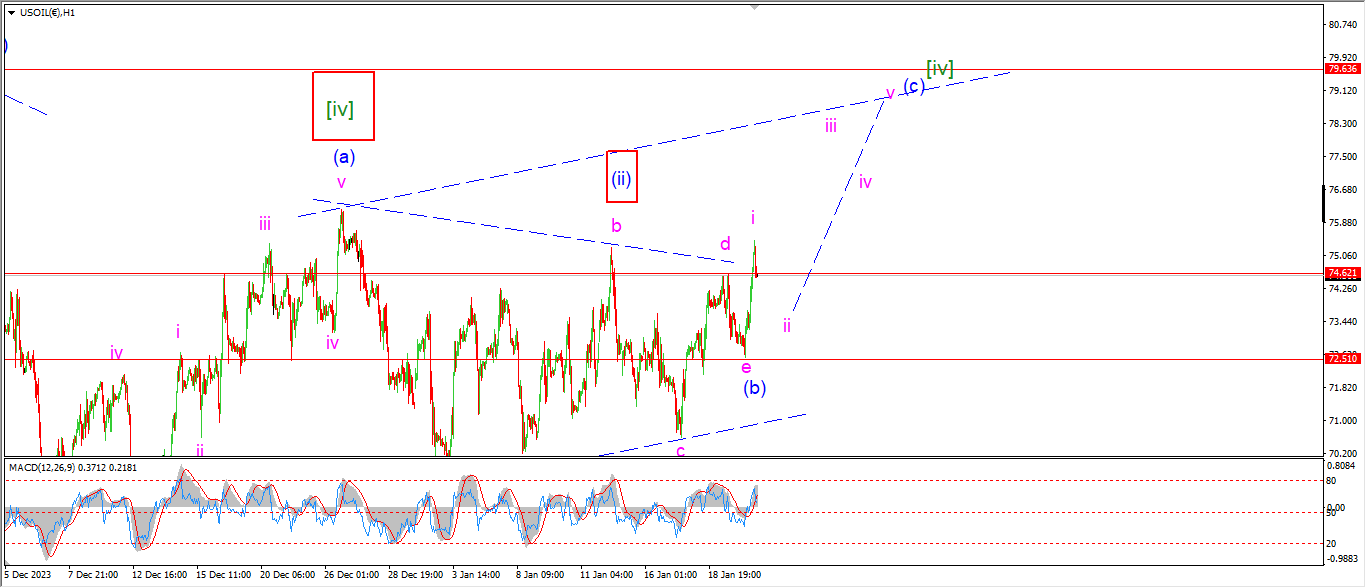Grab the gray chart shift triangle marker
Screen dimensions: 1366x588
(755, 6)
